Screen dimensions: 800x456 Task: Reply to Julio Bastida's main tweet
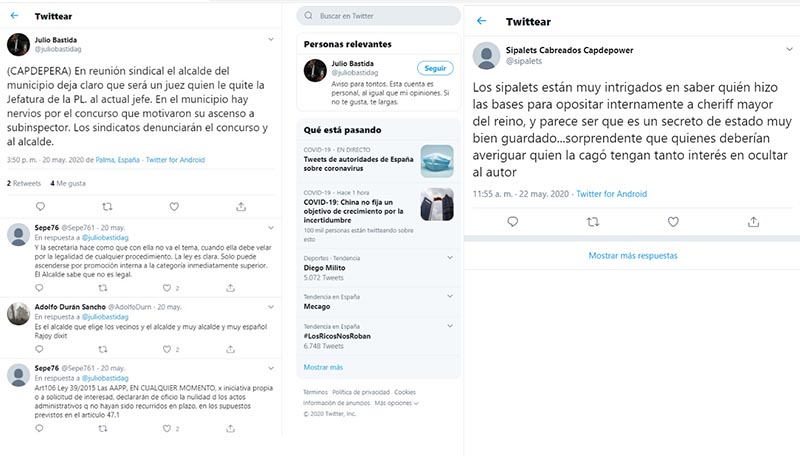tap(40, 207)
